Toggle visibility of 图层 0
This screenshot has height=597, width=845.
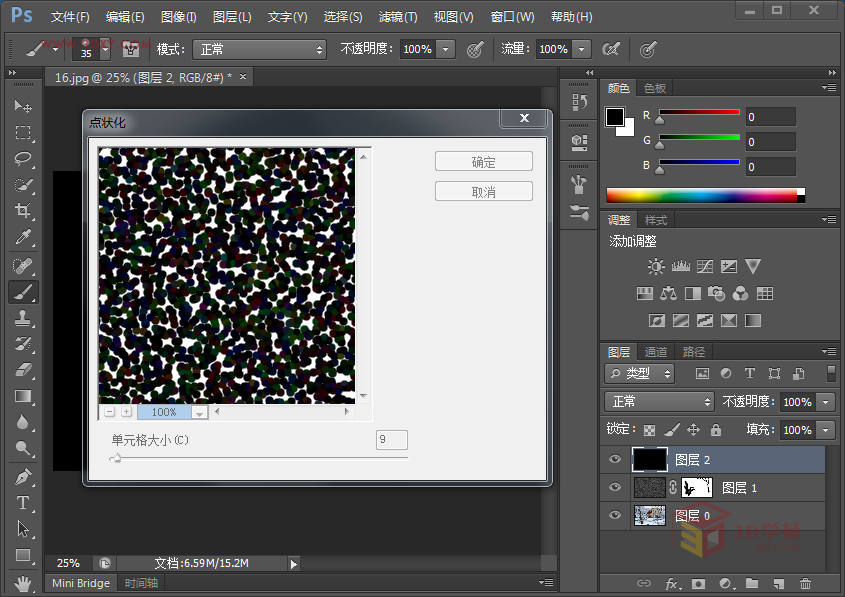pyautogui.click(x=615, y=516)
